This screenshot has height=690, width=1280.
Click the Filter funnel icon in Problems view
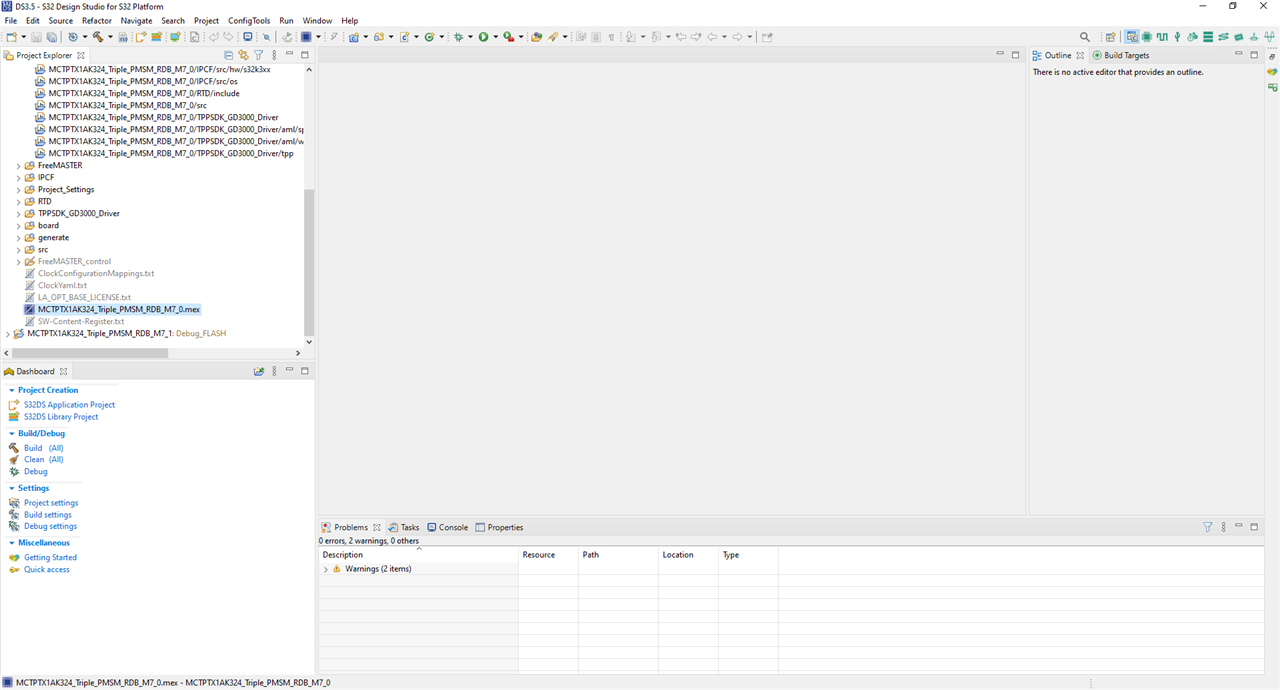tap(1207, 527)
